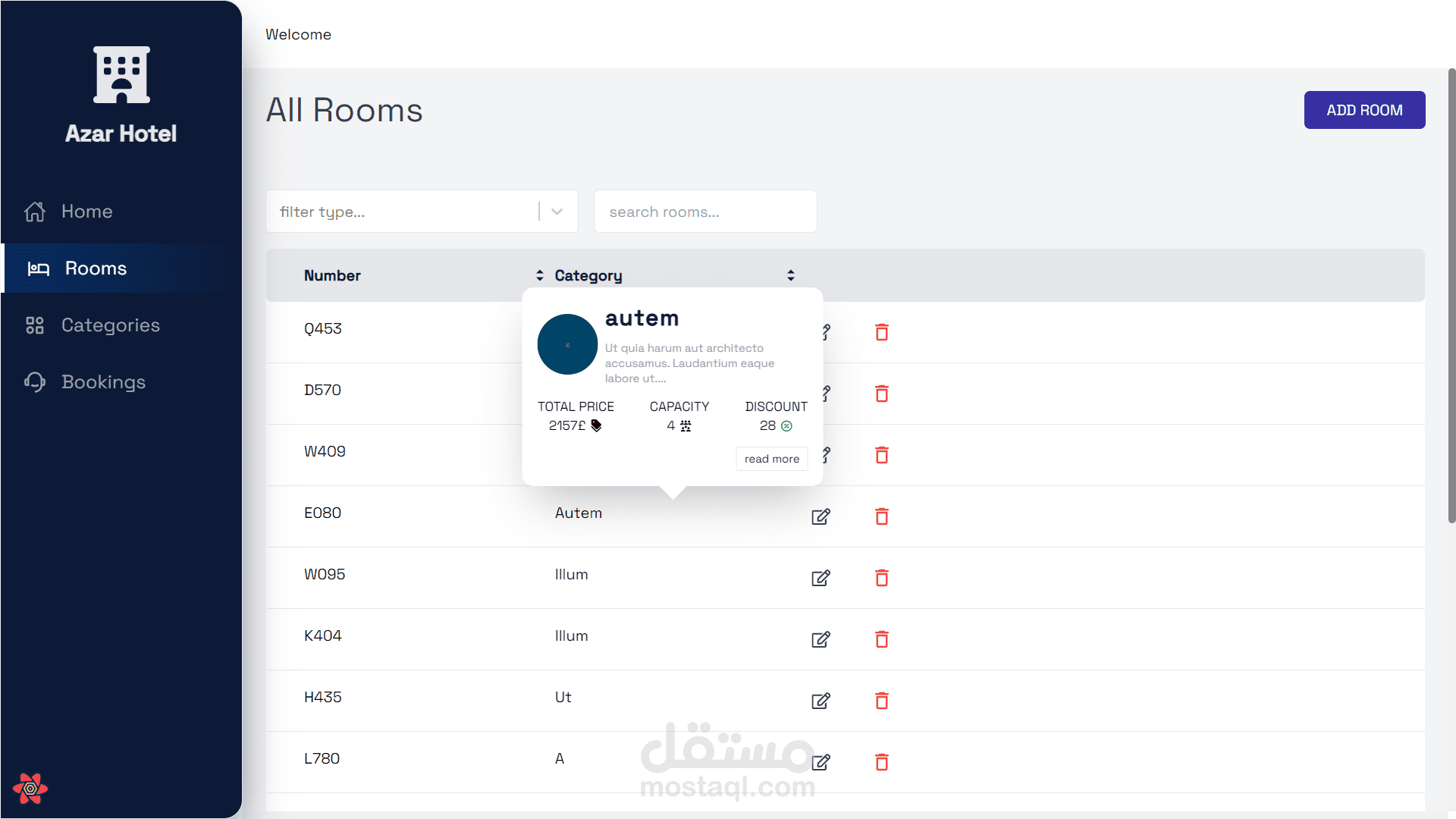Image resolution: width=1456 pixels, height=819 pixels.
Task: Click the search rooms input field
Action: pyautogui.click(x=704, y=212)
